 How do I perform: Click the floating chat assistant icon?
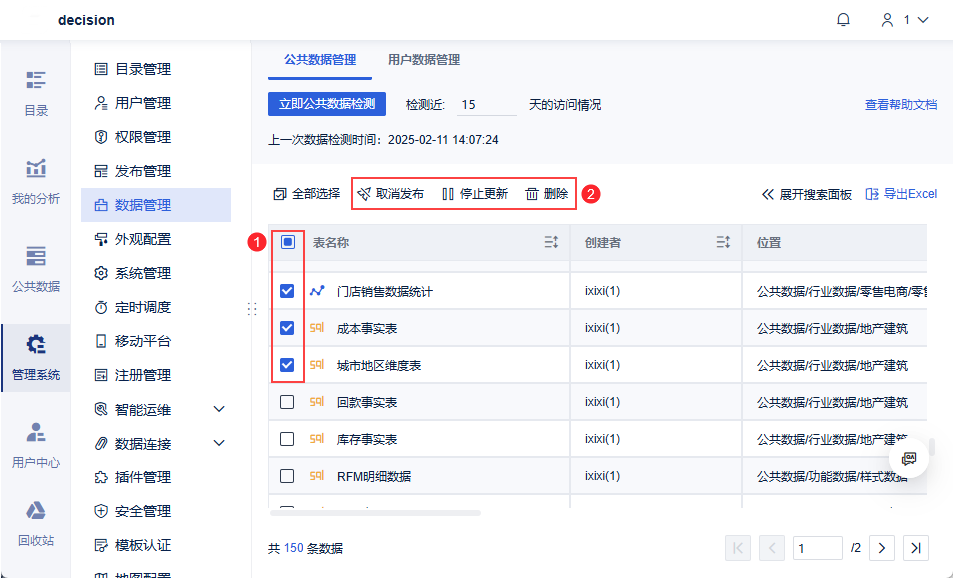pos(909,458)
